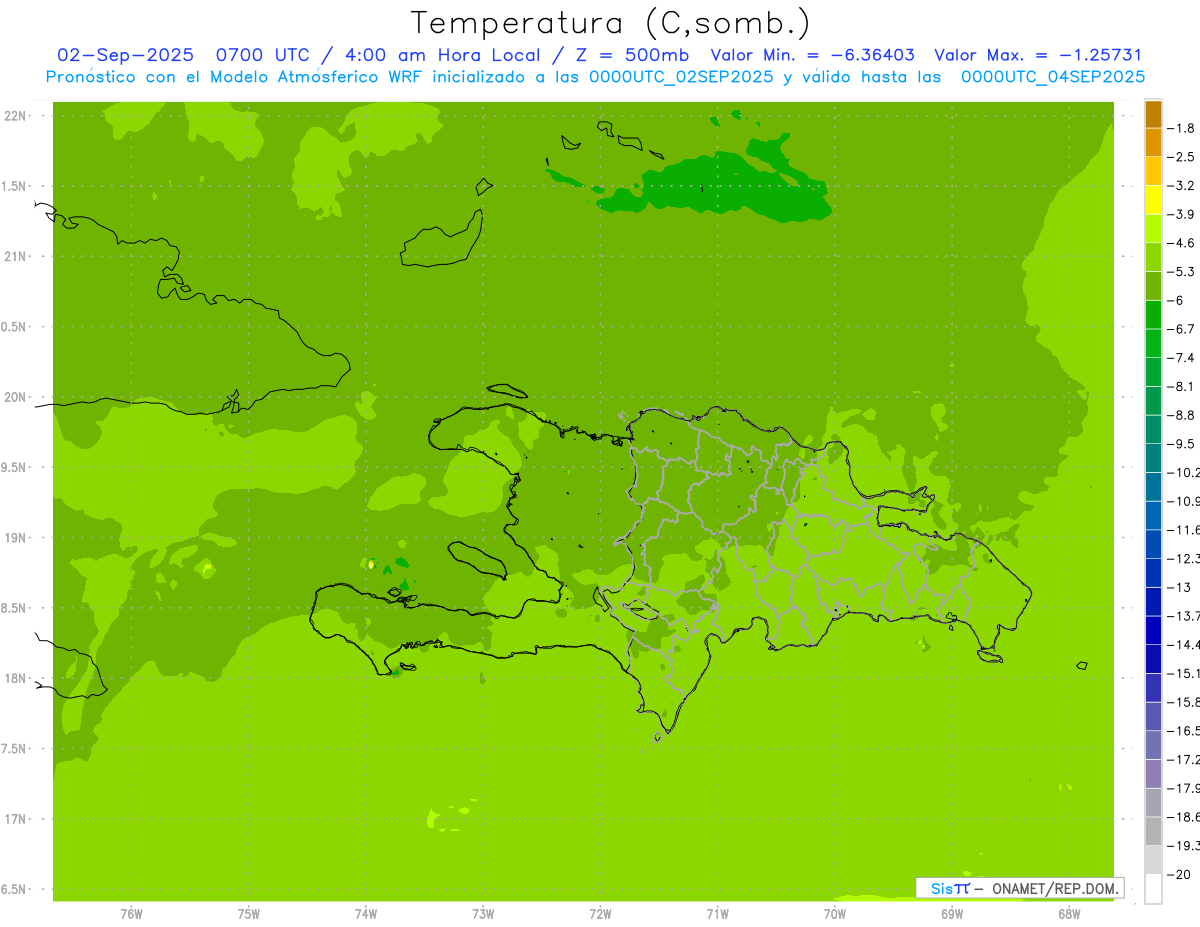Click the "Sis" logo text beside ONAMET
The width and height of the screenshot is (1200, 927).
[x=942, y=888]
